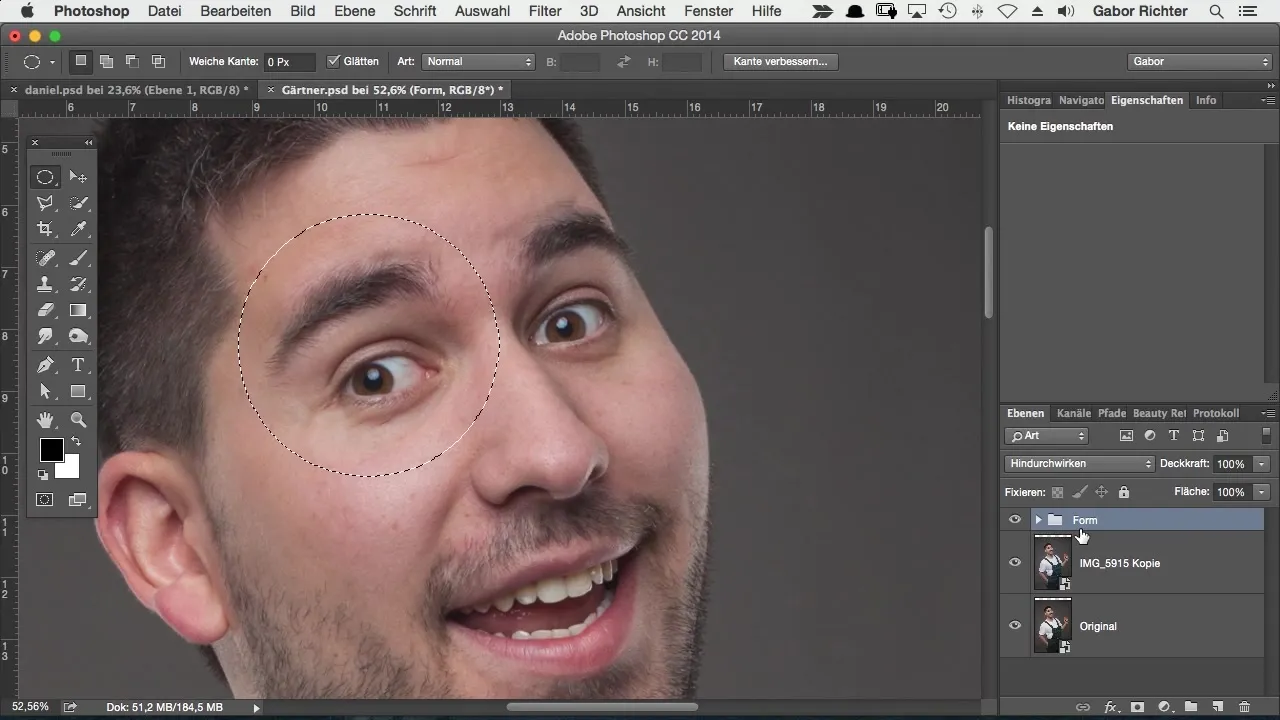Toggle lock transparent pixels

[1057, 492]
